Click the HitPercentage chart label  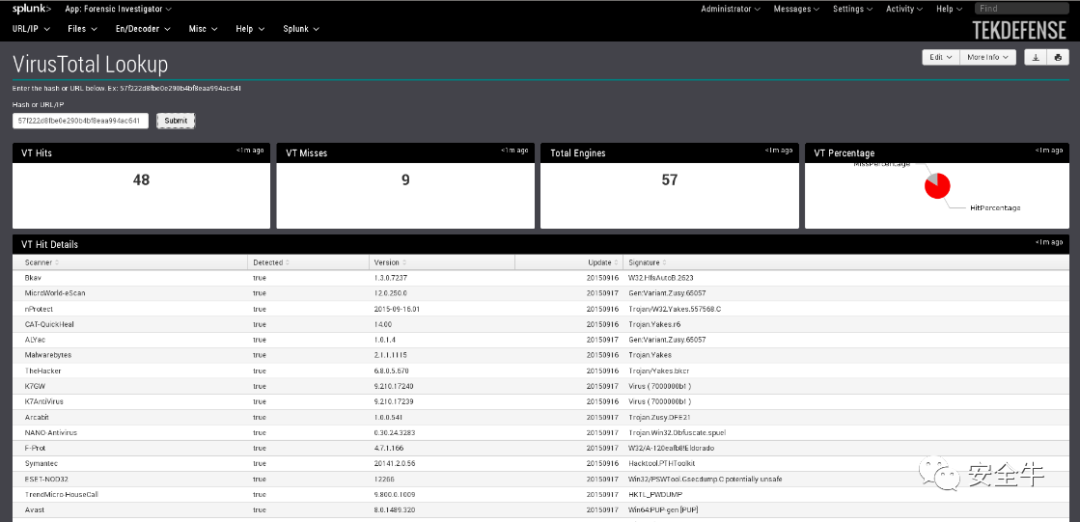[995, 207]
